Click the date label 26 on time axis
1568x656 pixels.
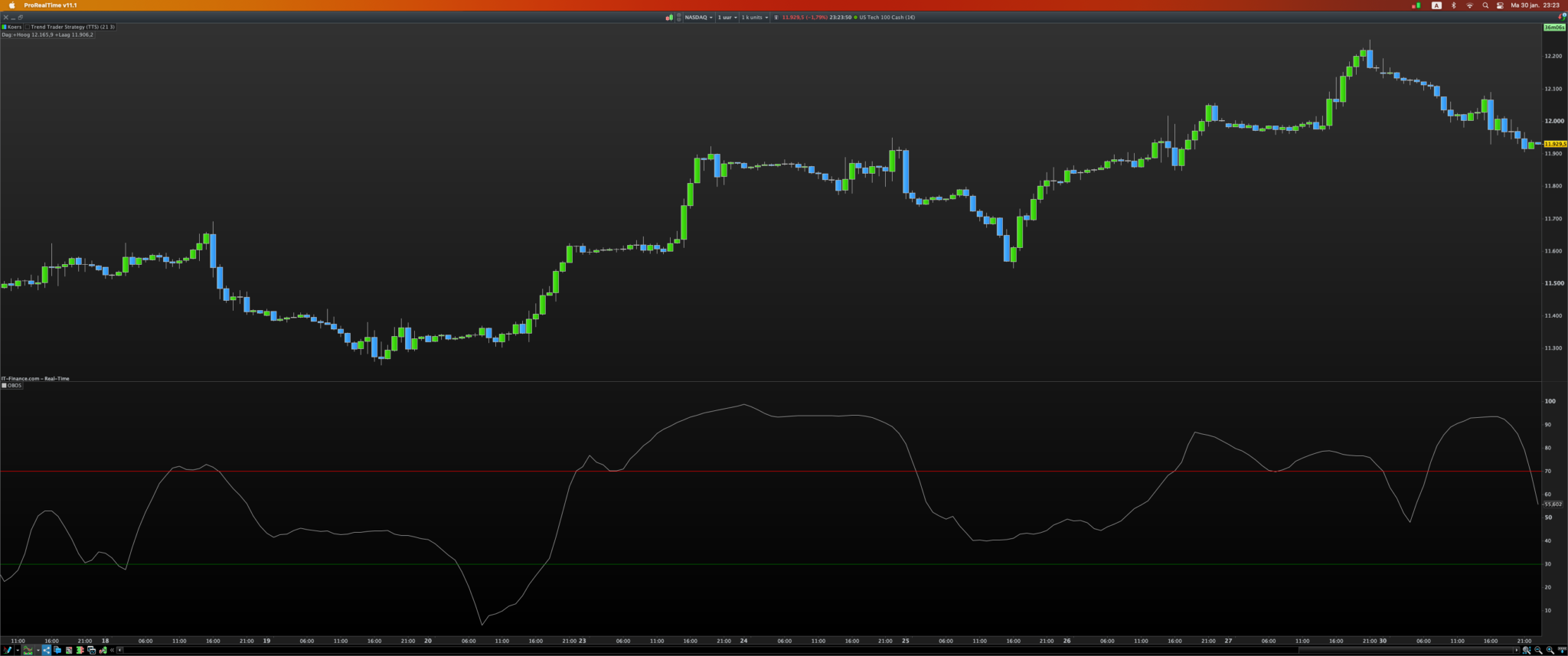tap(1067, 641)
